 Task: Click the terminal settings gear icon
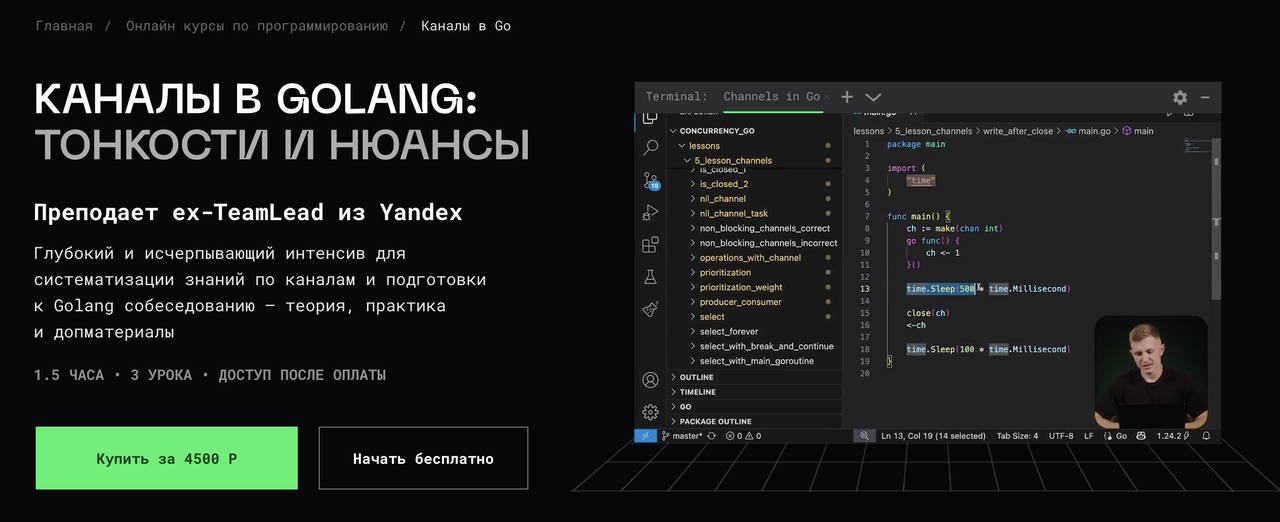pyautogui.click(x=1180, y=97)
